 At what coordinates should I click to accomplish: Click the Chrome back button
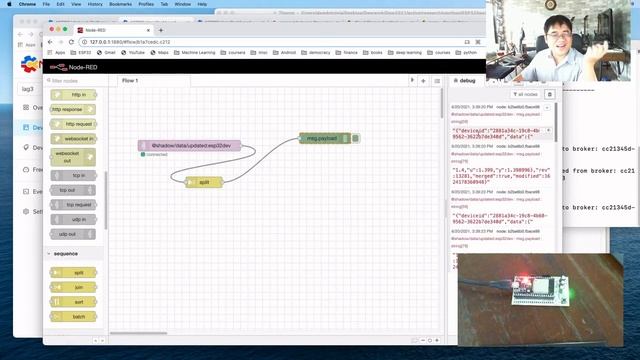coord(50,42)
